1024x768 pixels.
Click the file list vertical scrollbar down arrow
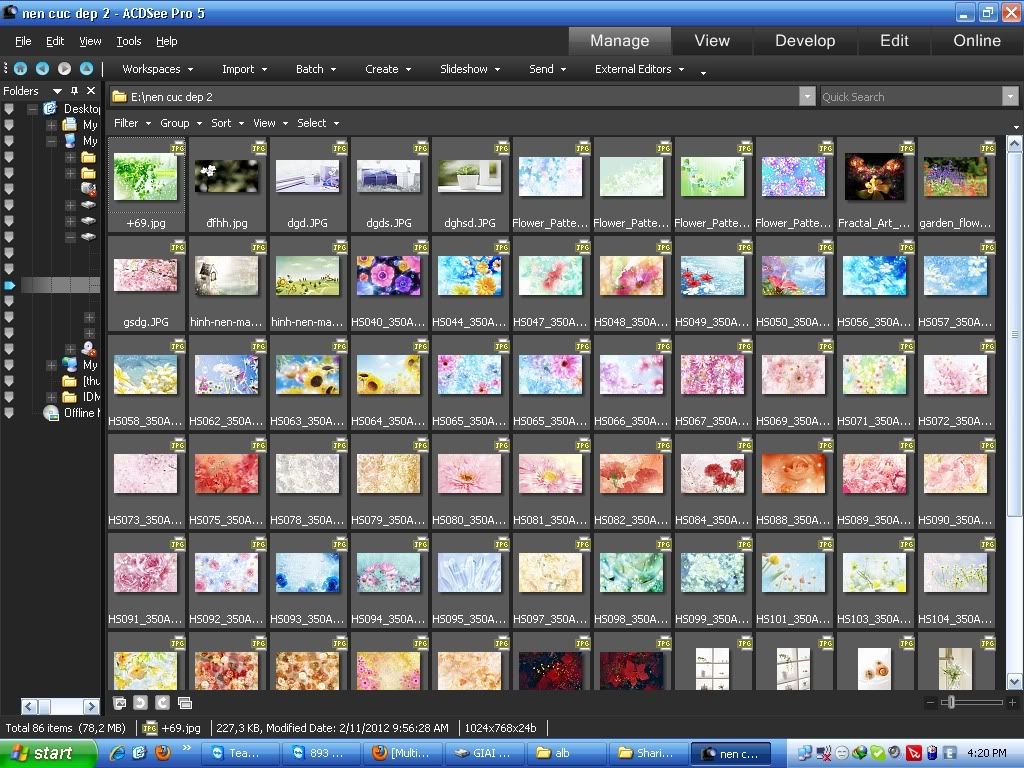[x=1014, y=681]
